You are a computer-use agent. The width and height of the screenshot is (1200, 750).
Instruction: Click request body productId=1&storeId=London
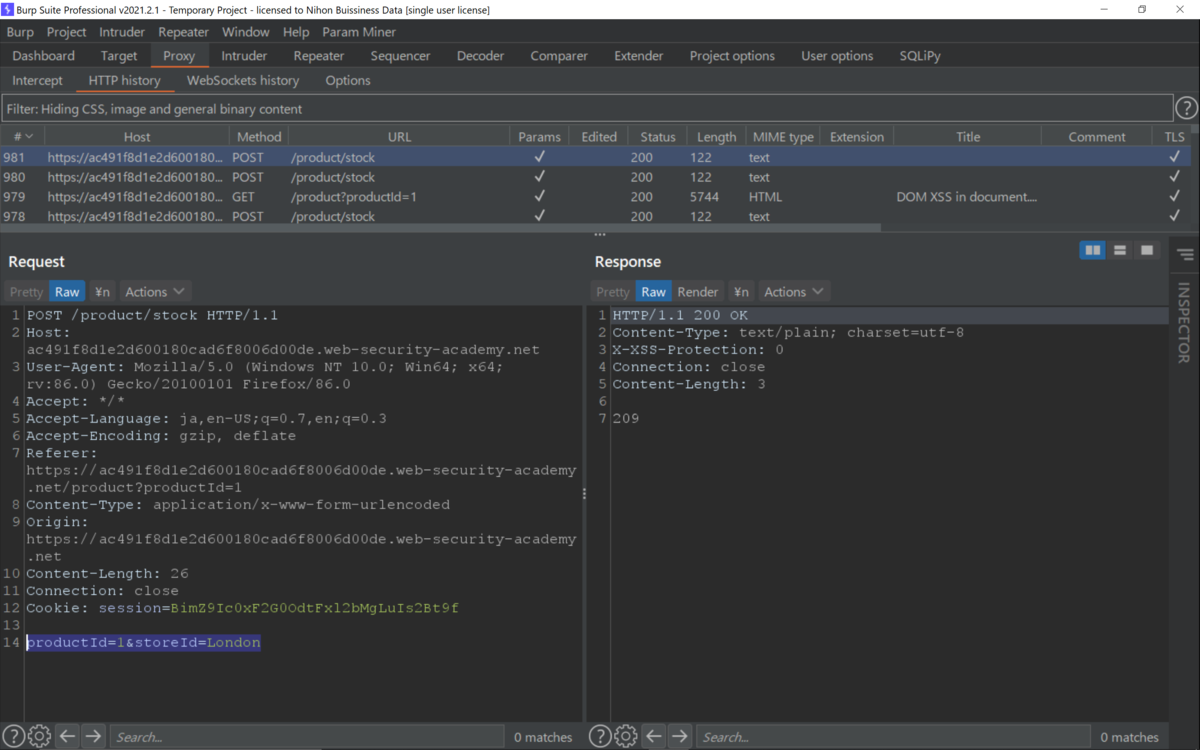coord(143,643)
